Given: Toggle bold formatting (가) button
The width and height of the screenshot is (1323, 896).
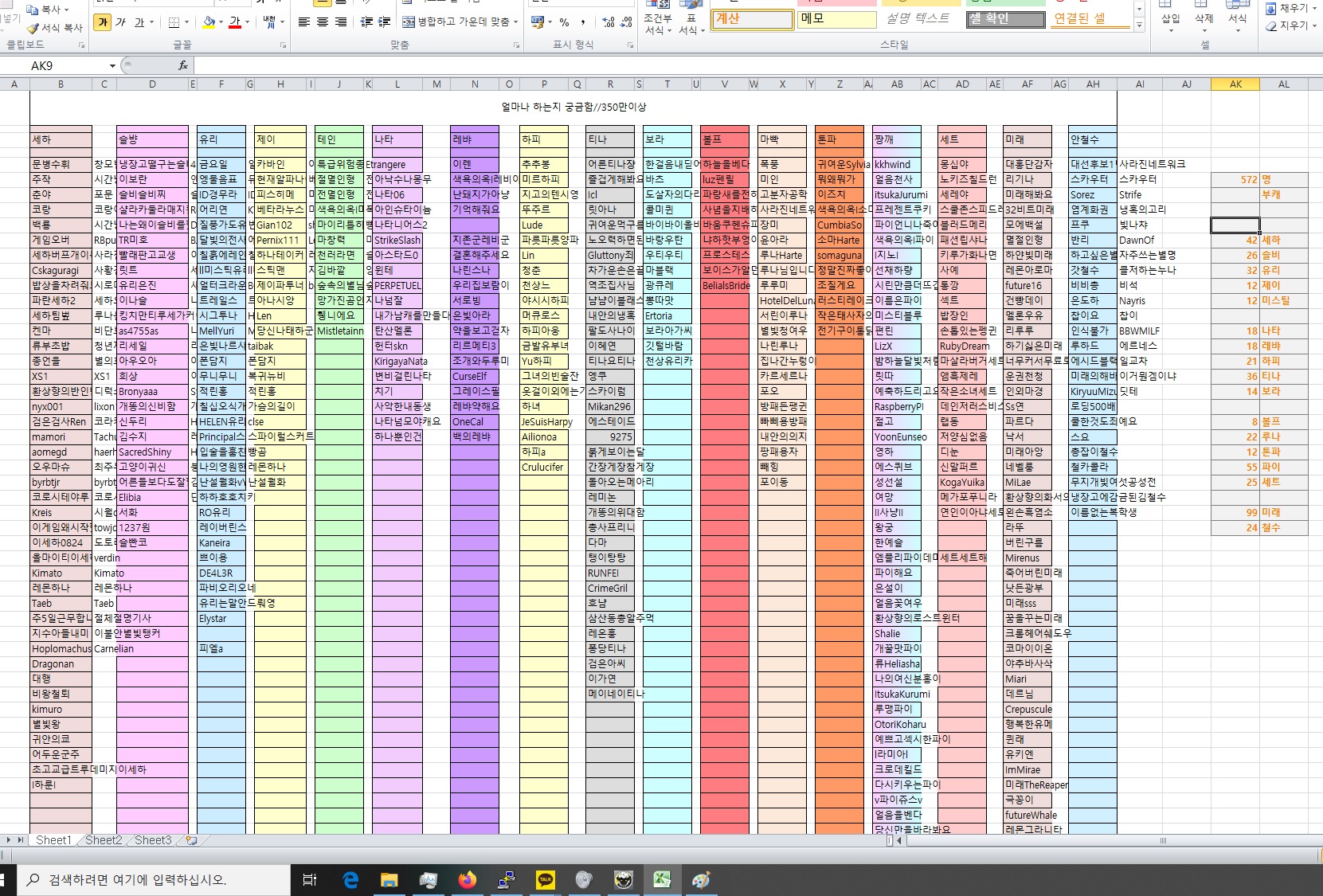Looking at the screenshot, I should pos(102,22).
